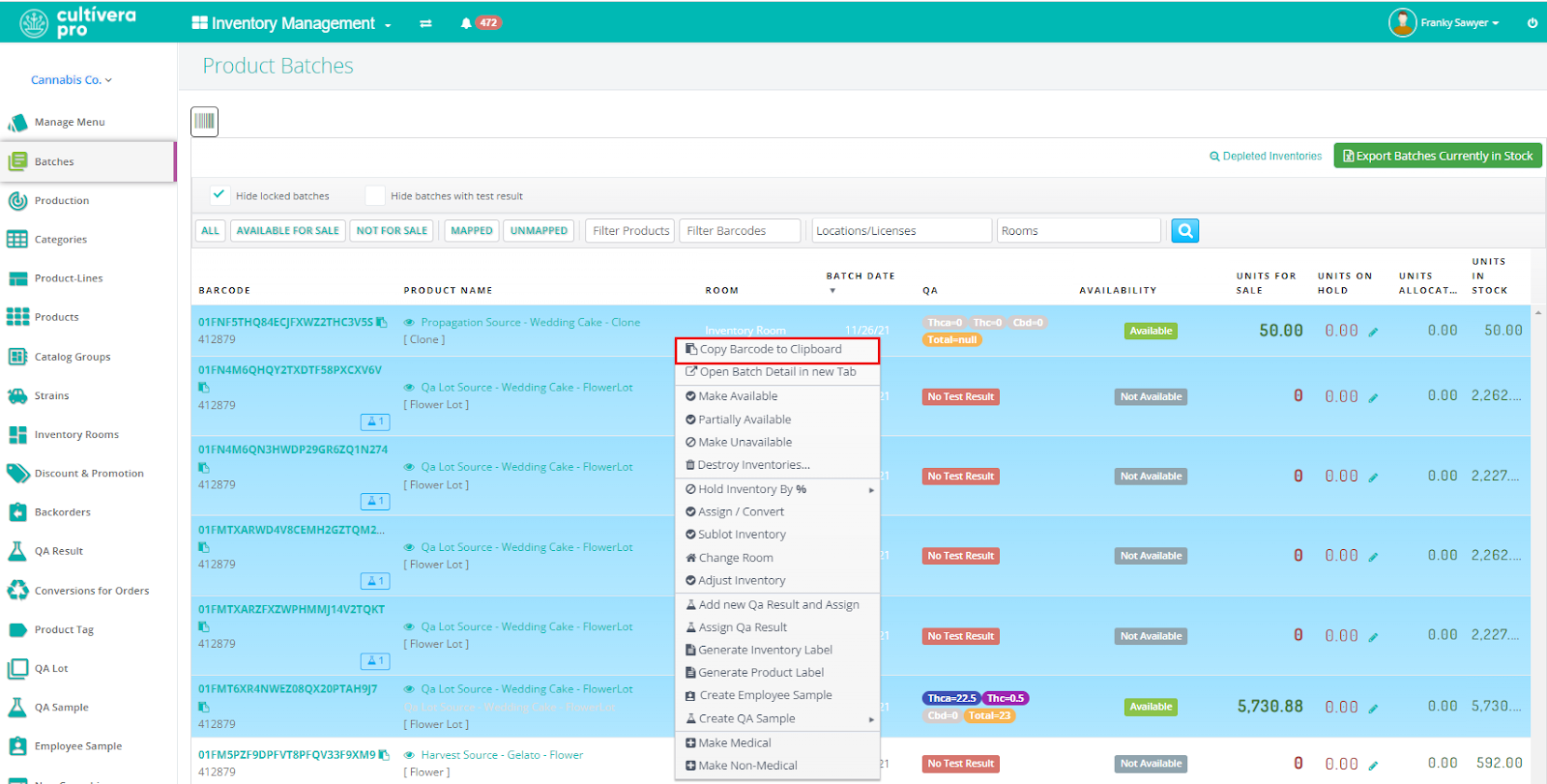The height and width of the screenshot is (784, 1547).
Task: Open Strains from the sidebar
Action: point(52,395)
